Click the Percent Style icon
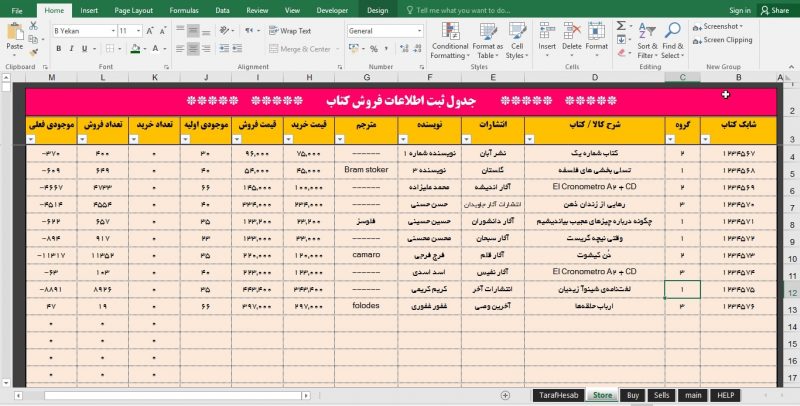The width and height of the screenshot is (800, 406). [x=373, y=48]
